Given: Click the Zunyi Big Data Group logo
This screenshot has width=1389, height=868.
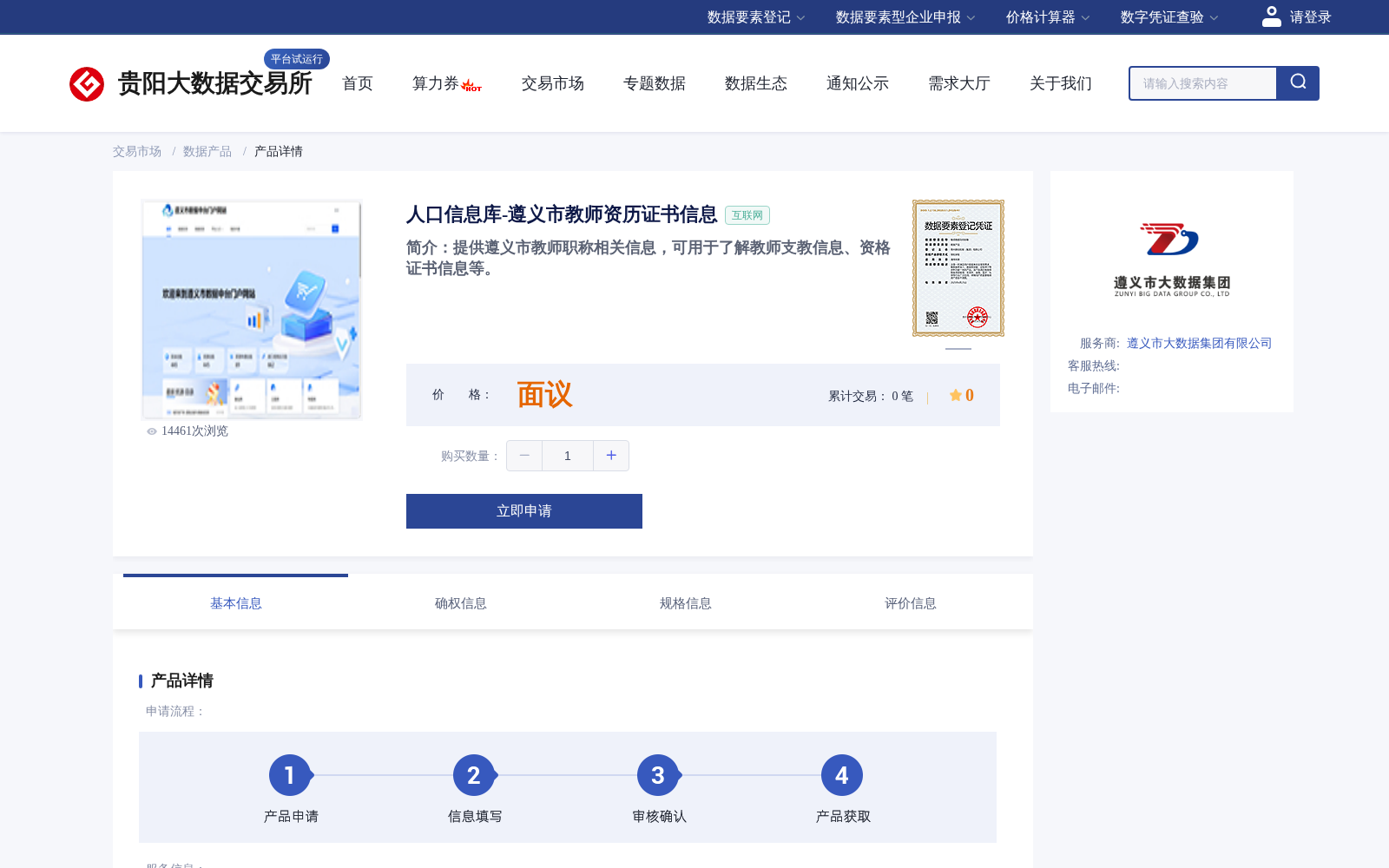Looking at the screenshot, I should click(x=1171, y=260).
